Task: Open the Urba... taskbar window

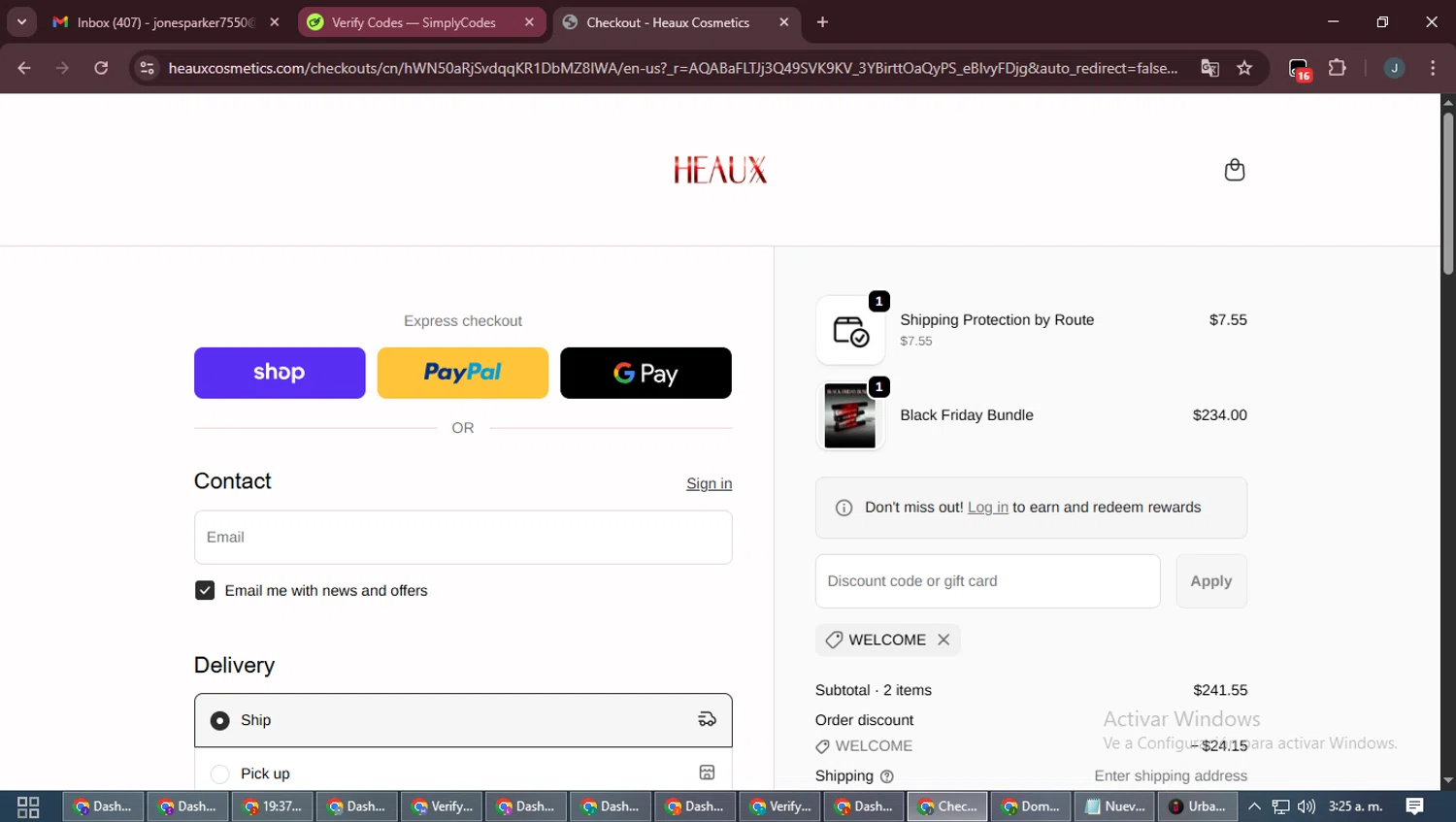Action: 1198,806
